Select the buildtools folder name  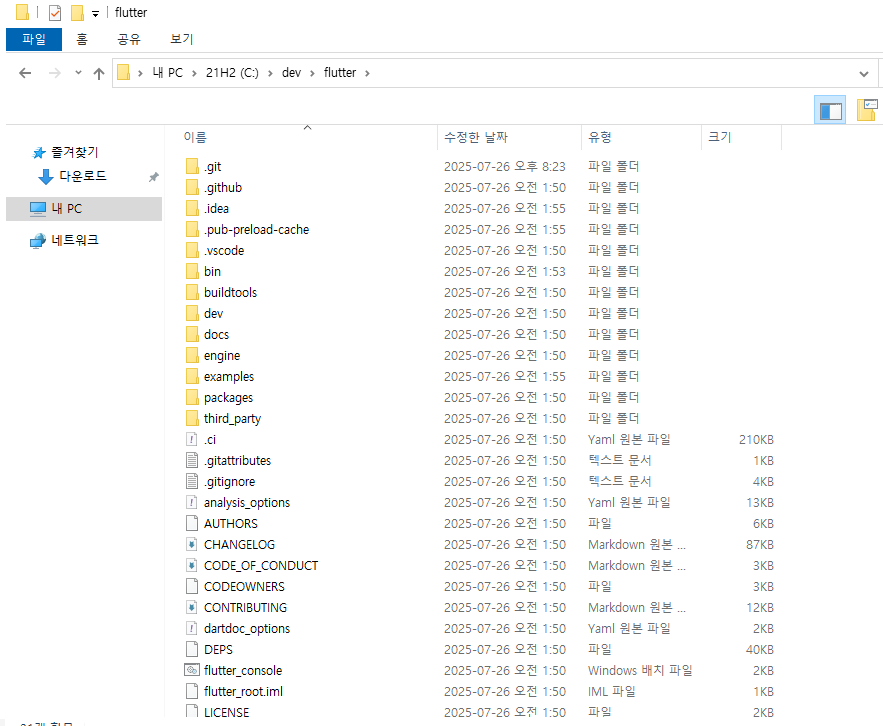click(230, 293)
